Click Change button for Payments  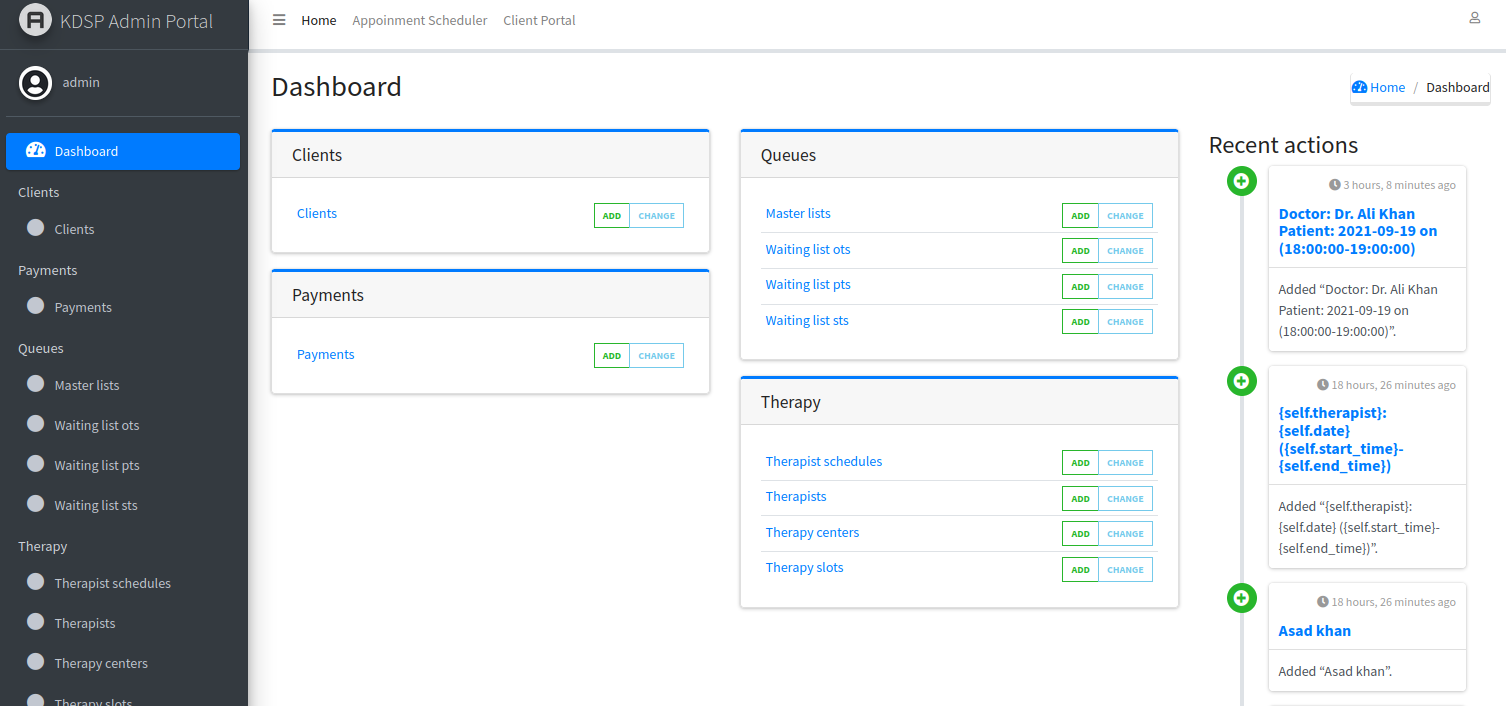pos(657,356)
